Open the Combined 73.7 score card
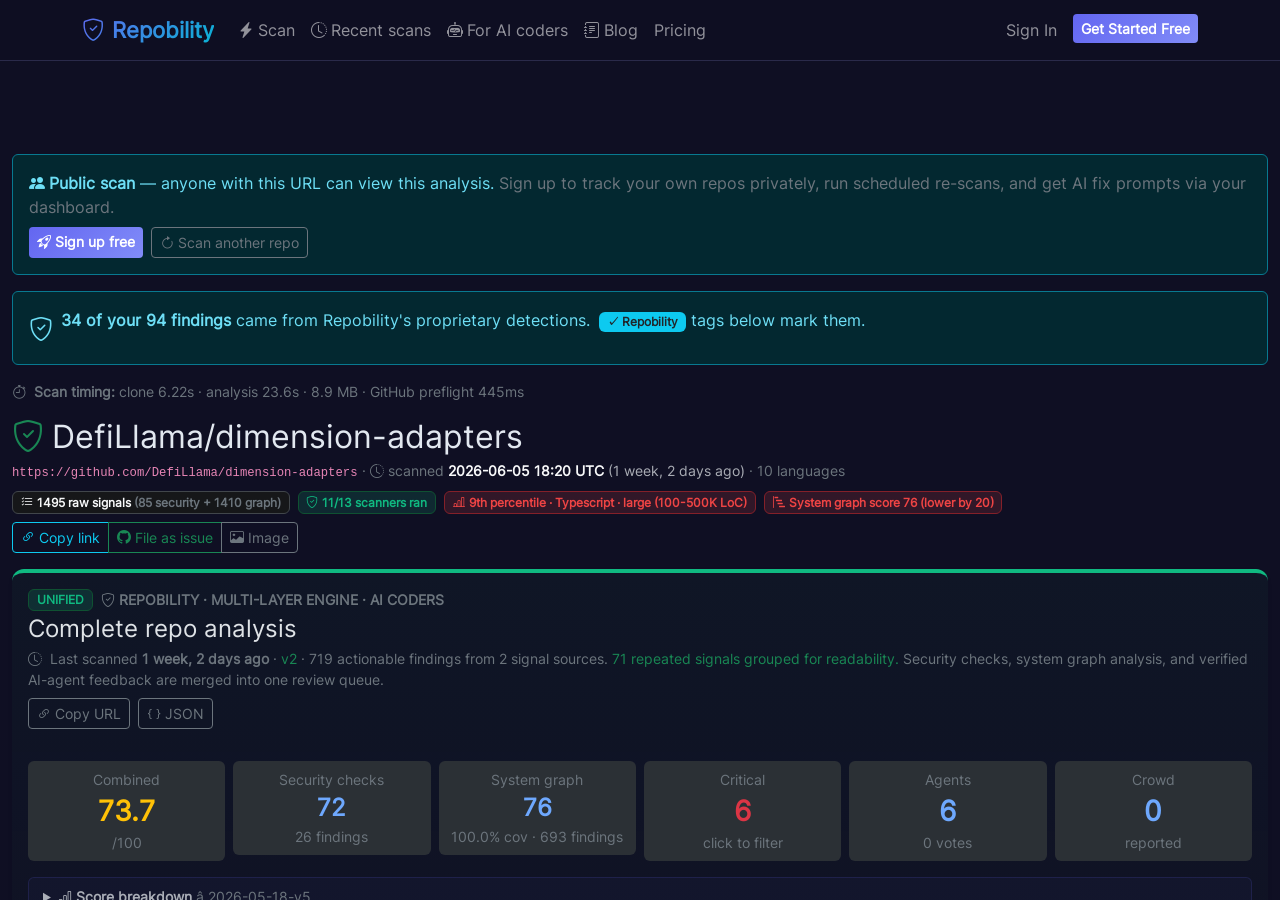This screenshot has width=1280, height=900. click(126, 811)
